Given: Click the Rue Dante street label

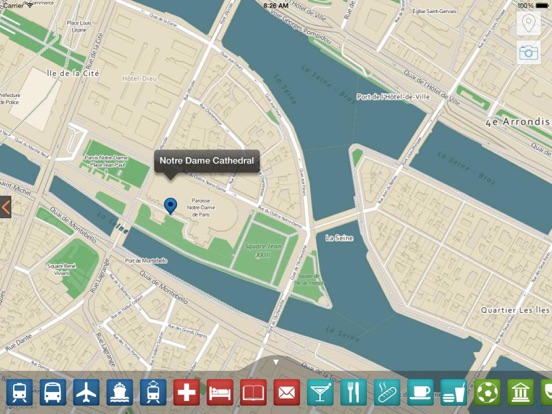Looking at the screenshot, I should pyautogui.click(x=19, y=343).
